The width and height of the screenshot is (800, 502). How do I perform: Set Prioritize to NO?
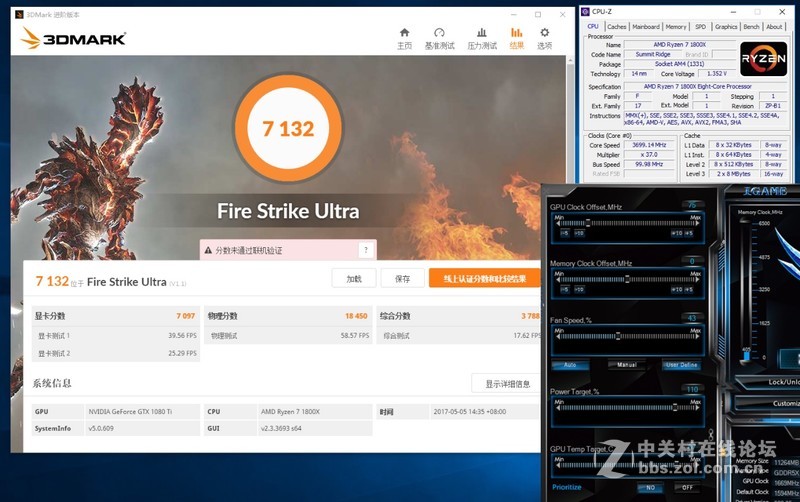coord(651,488)
